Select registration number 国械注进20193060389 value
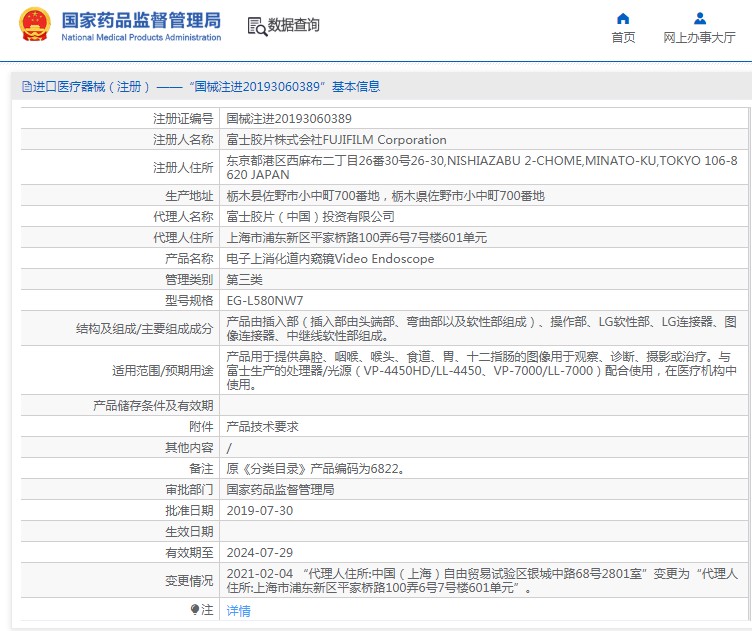This screenshot has height=631, width=752. coord(289,118)
